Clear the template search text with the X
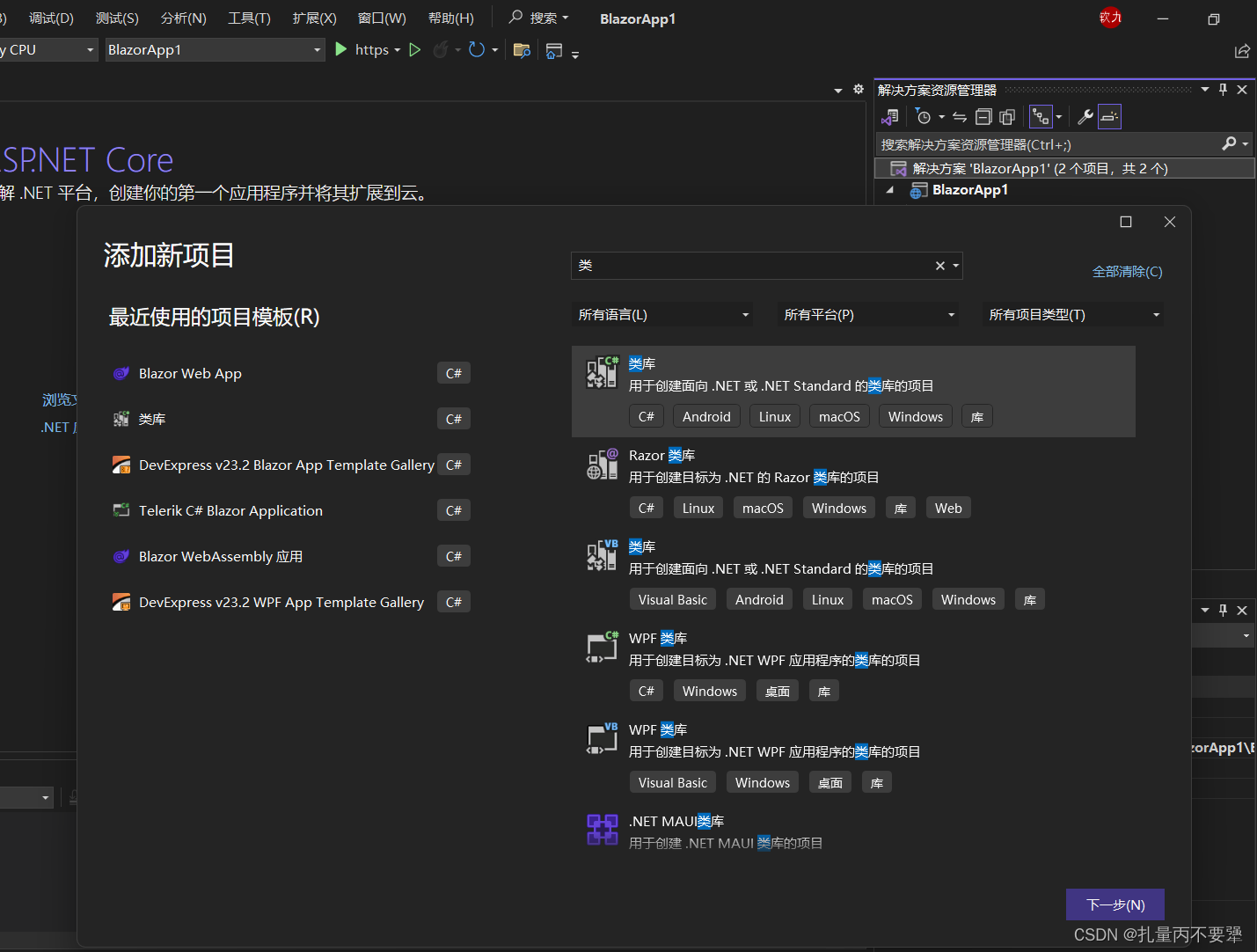1257x952 pixels. 939,266
